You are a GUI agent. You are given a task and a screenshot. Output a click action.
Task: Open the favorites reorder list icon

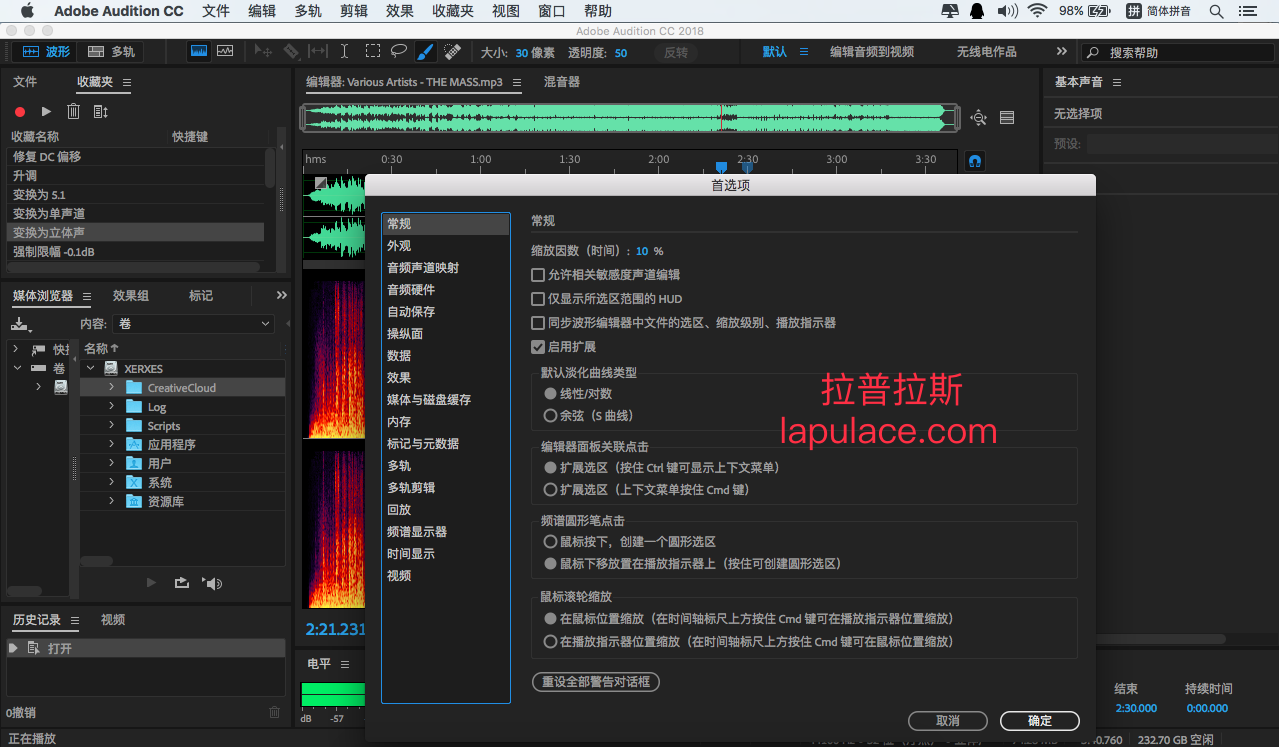[100, 112]
